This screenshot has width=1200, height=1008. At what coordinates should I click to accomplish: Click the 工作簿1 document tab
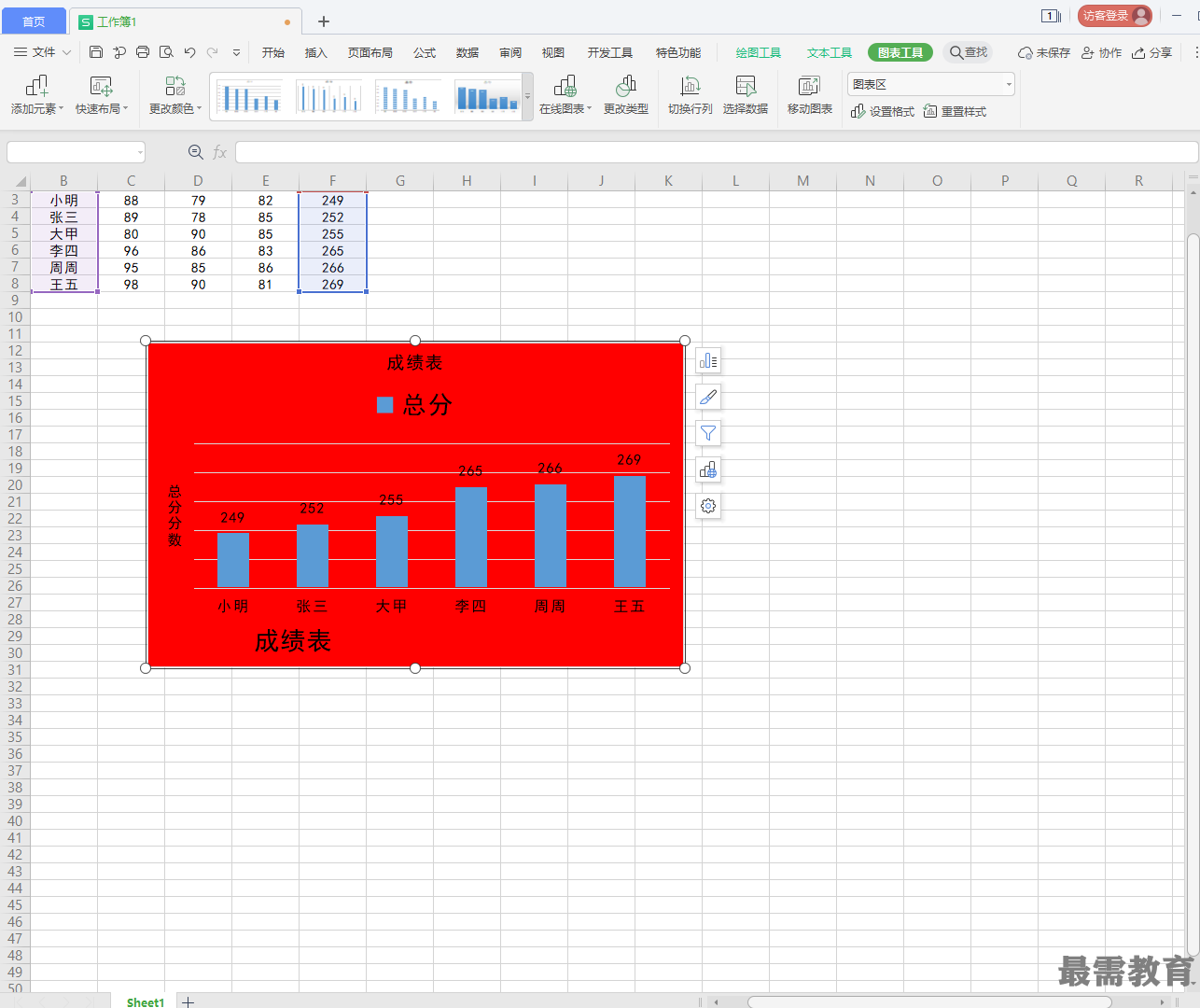pyautogui.click(x=187, y=21)
